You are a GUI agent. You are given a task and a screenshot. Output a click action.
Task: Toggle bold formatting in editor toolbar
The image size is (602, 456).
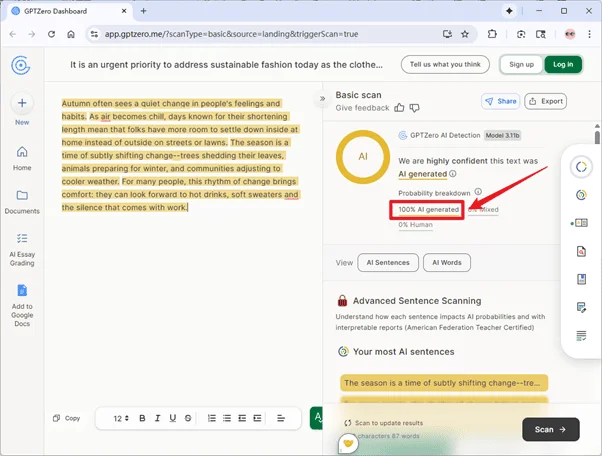click(x=142, y=418)
